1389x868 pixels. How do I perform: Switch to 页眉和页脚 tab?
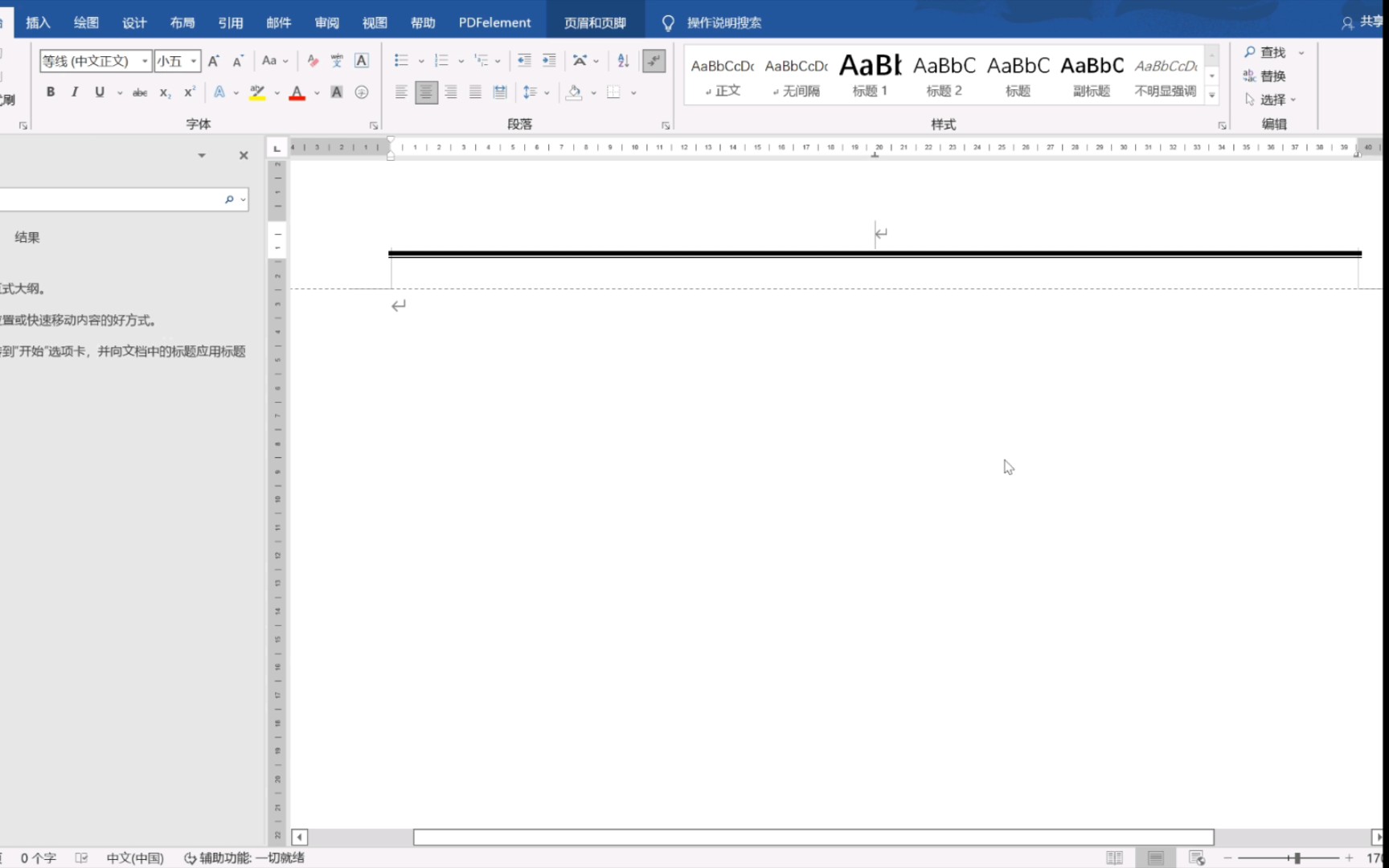click(595, 23)
